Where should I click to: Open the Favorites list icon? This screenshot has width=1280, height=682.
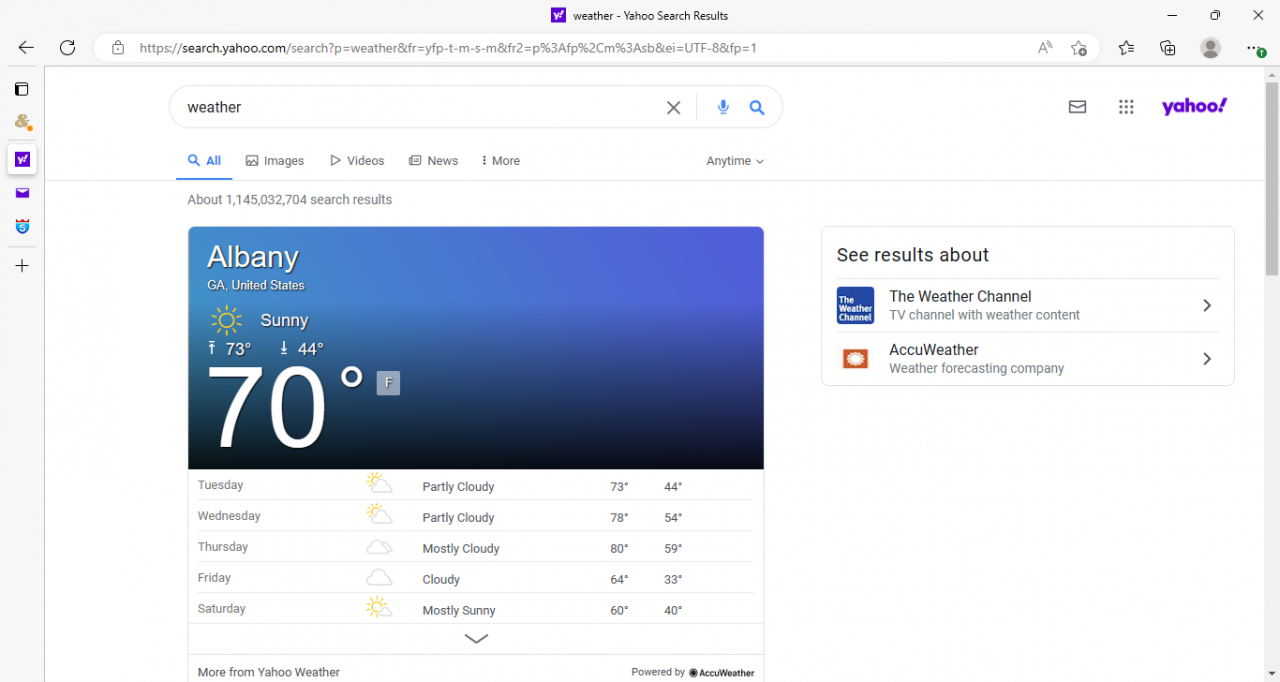pyautogui.click(x=1126, y=47)
